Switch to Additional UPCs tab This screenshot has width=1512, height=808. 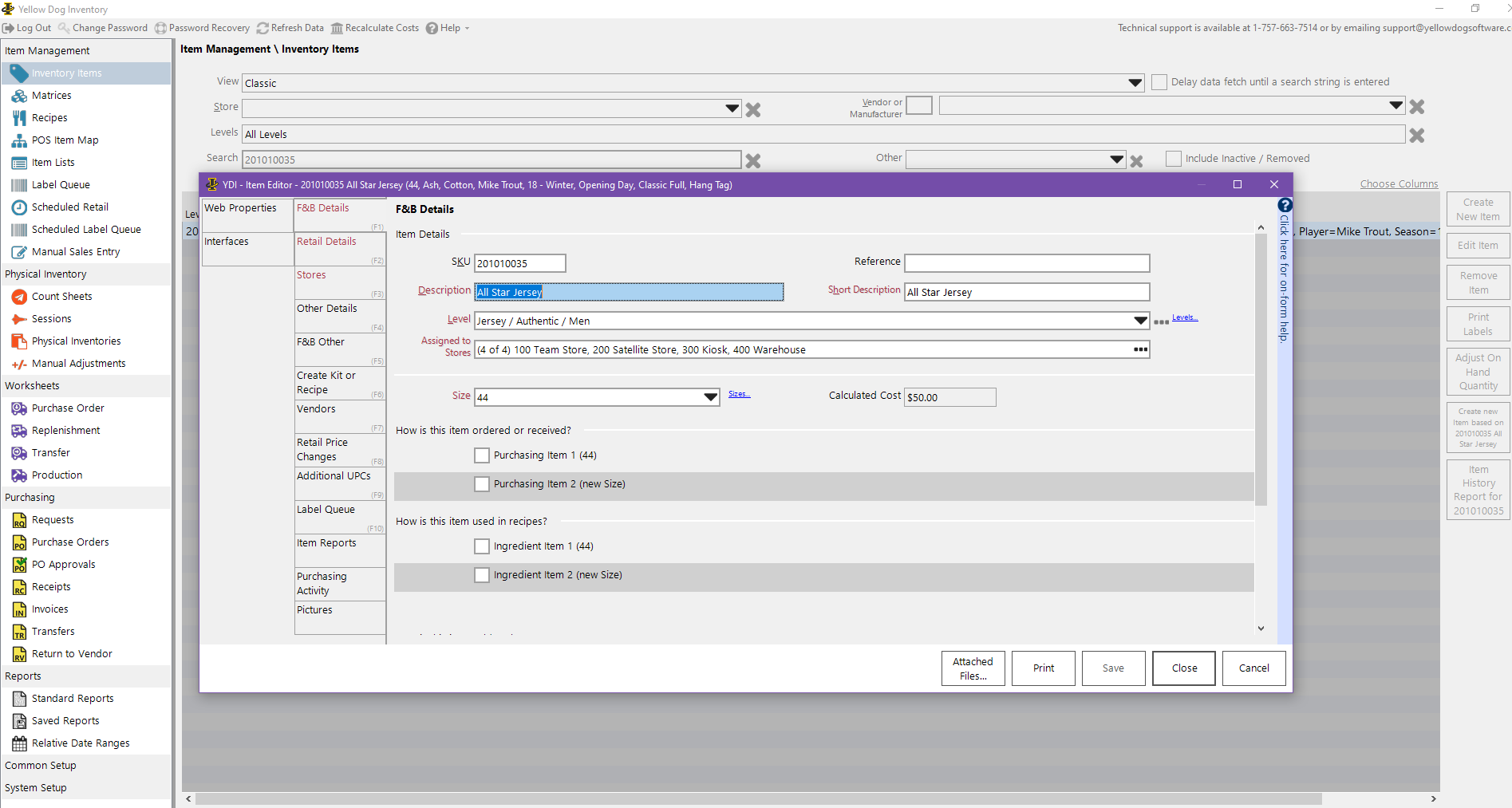click(x=340, y=483)
